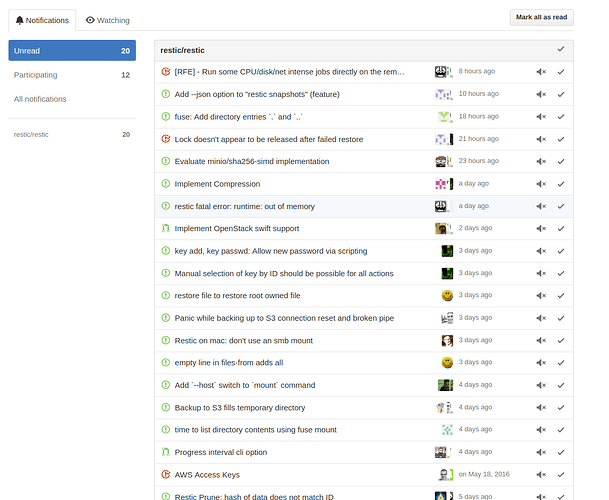Open 'Implement Compression' issue
Image resolution: width=609 pixels, height=500 pixels.
coord(217,184)
